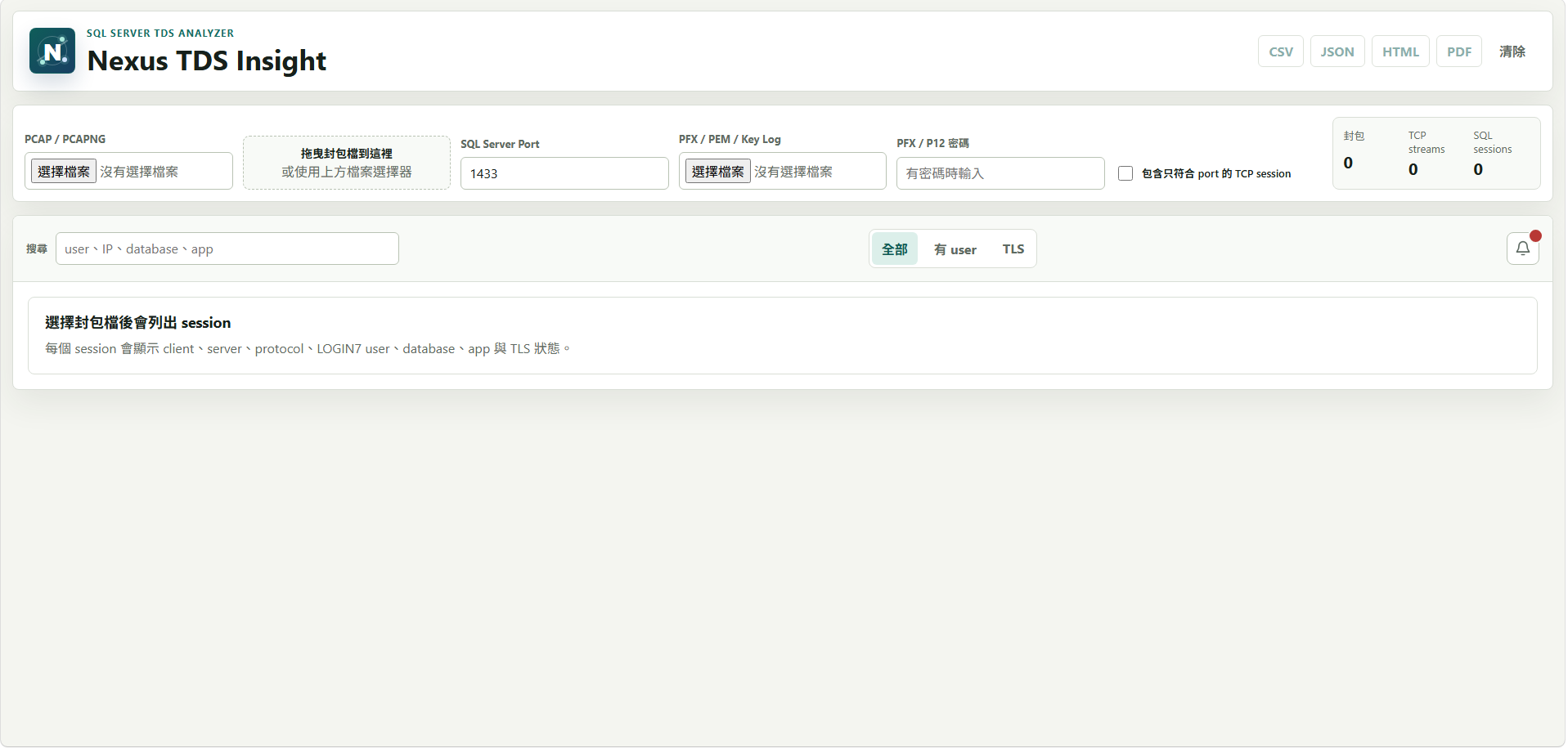The width and height of the screenshot is (1568, 748).
Task: Open the notifications bell icon
Action: click(x=1522, y=249)
